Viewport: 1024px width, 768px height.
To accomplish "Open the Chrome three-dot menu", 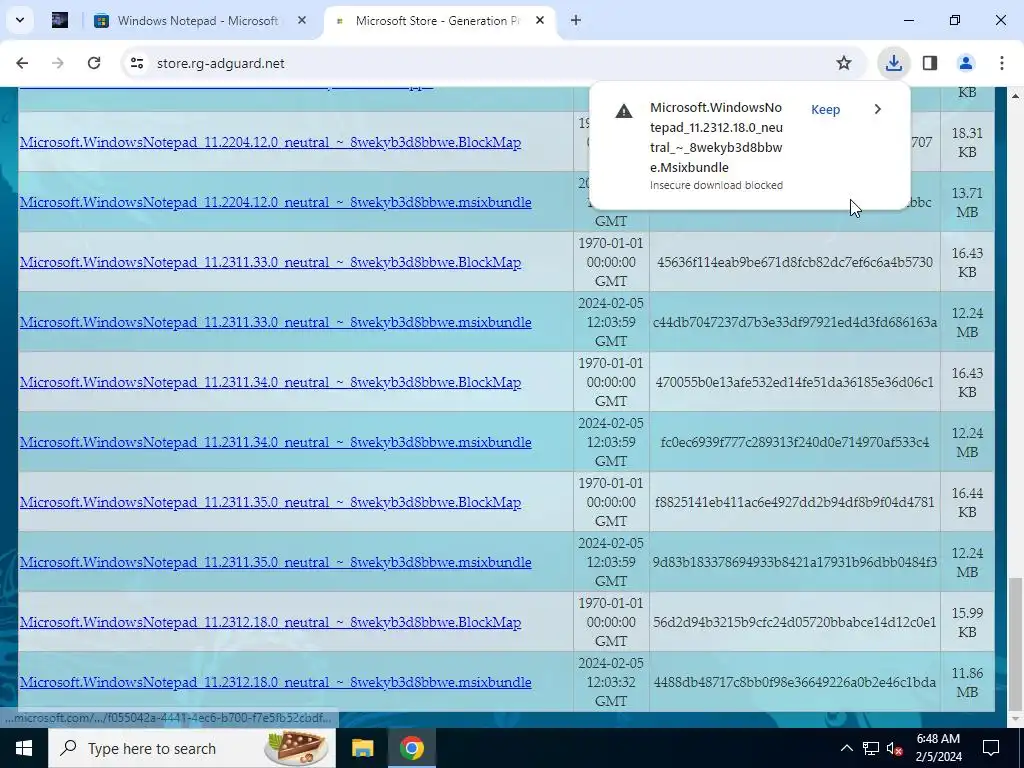I will point(1002,63).
